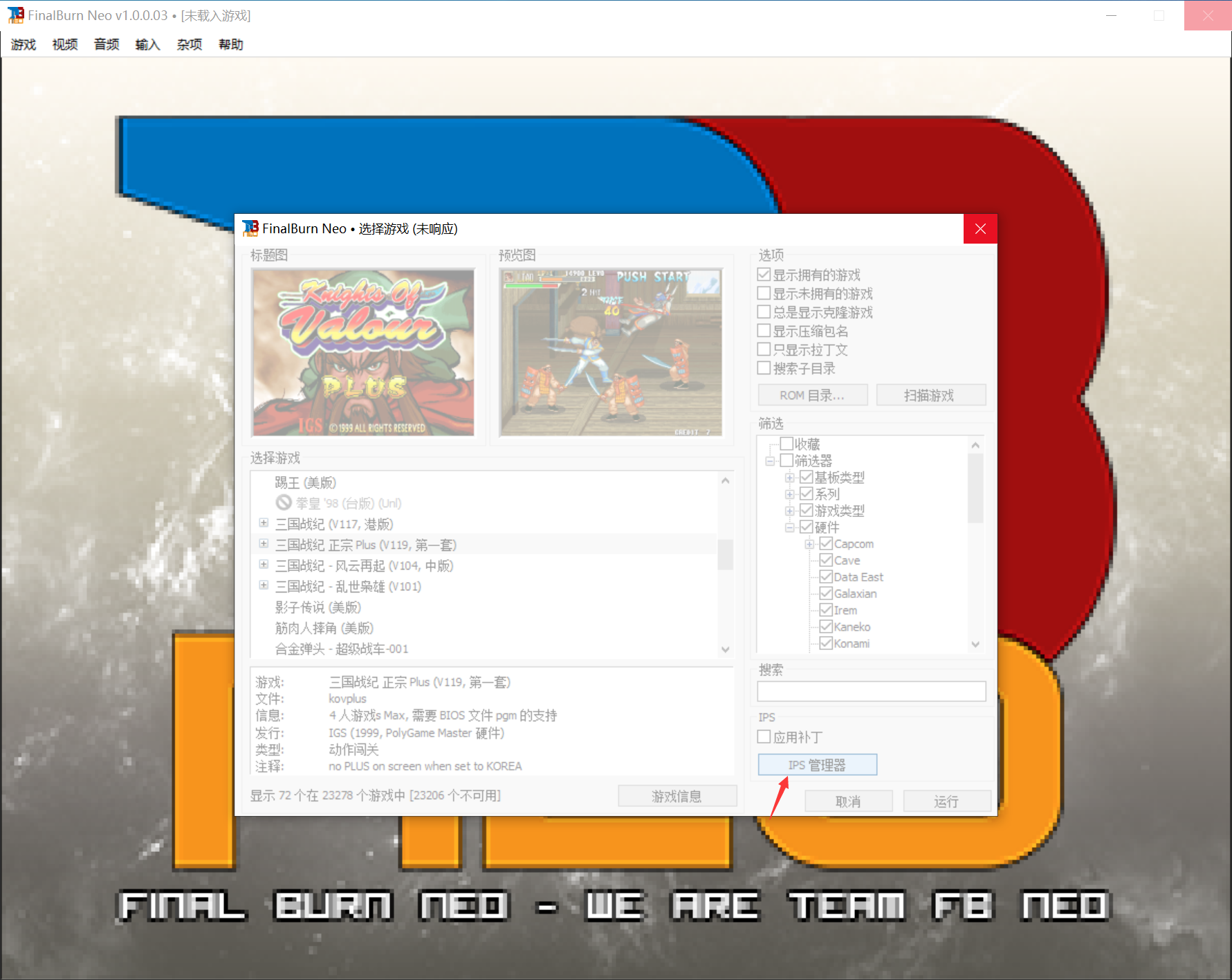
Task: Click the filter tree scrollbar thumb
Action: 975,489
